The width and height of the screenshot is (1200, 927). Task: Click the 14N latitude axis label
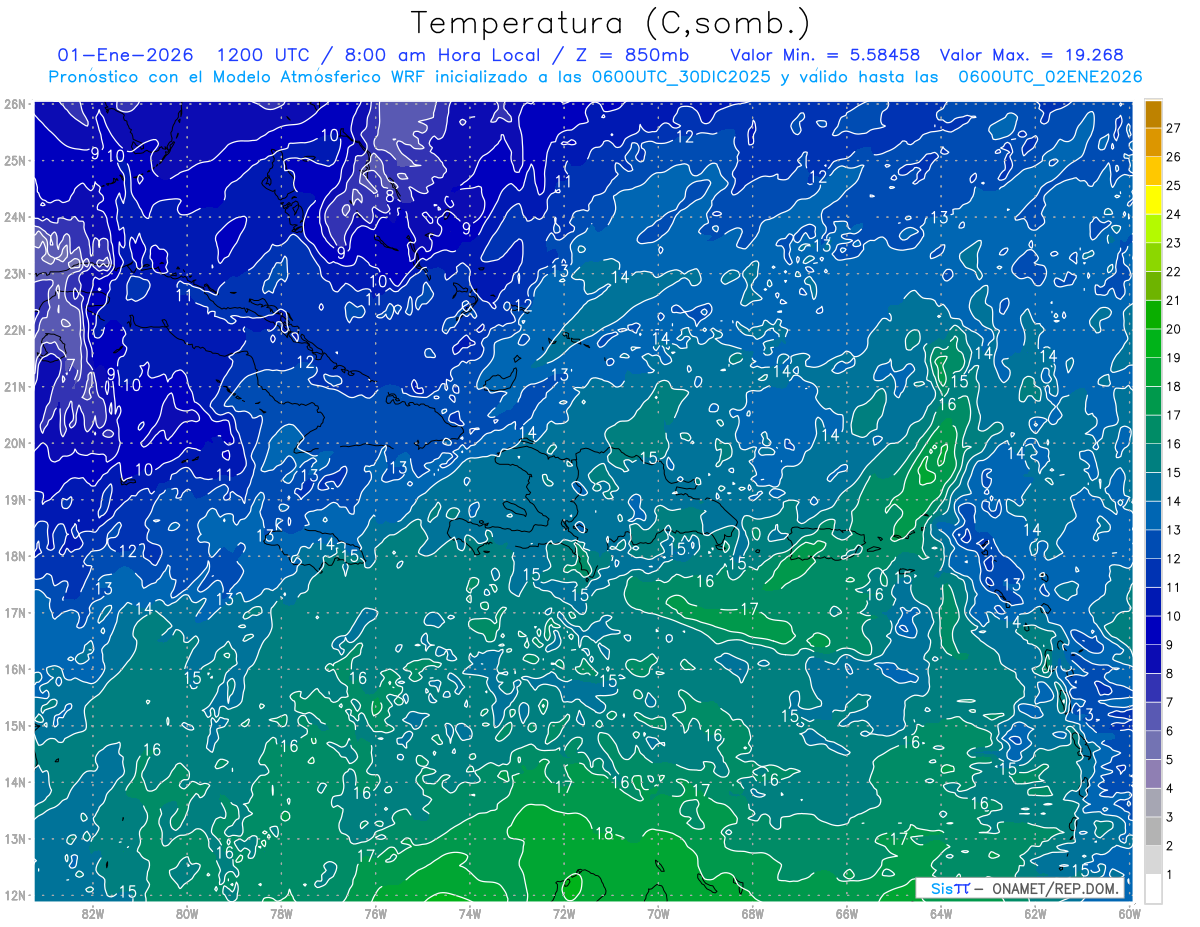click(14, 782)
